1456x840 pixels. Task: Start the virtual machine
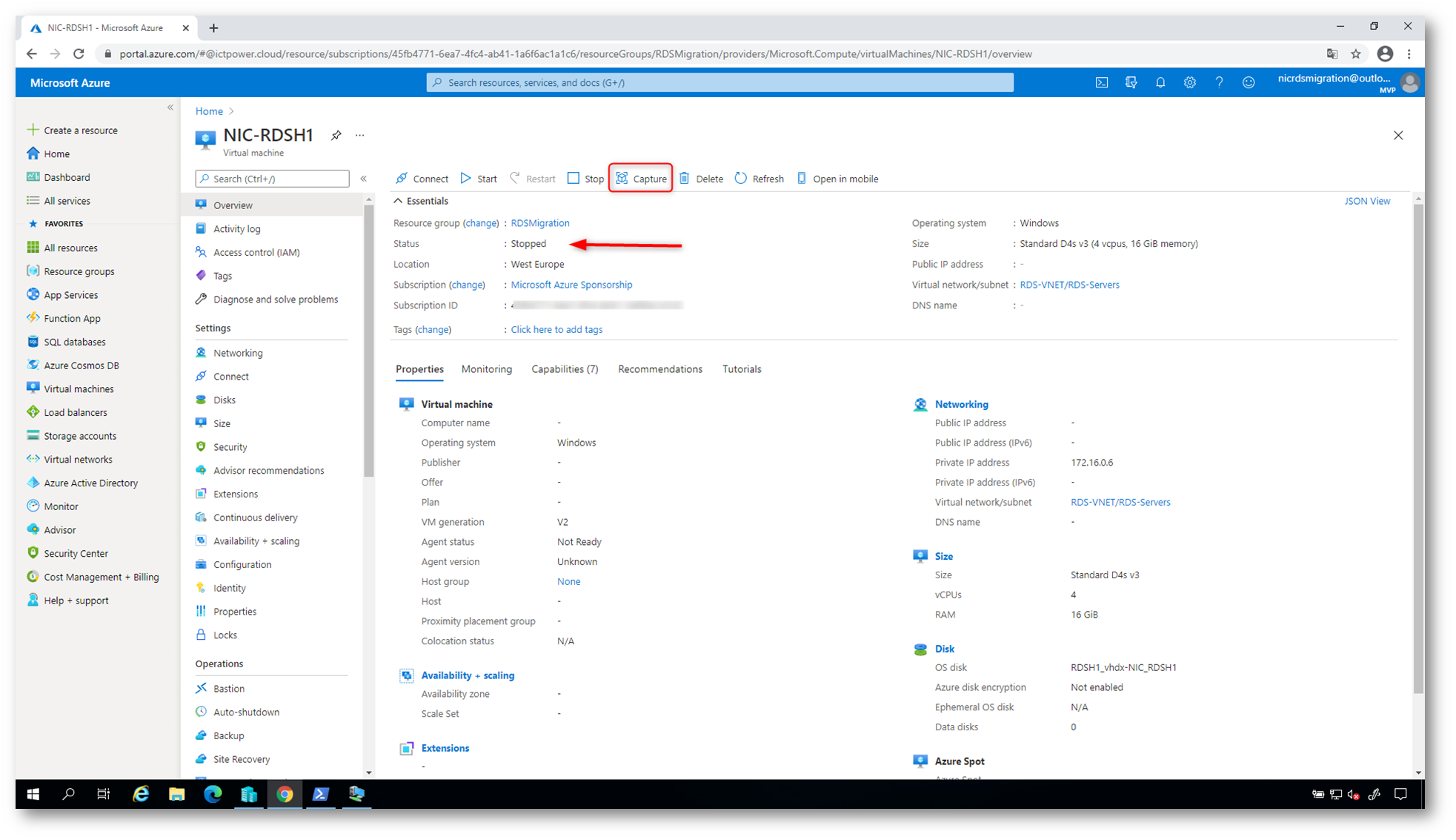[479, 178]
